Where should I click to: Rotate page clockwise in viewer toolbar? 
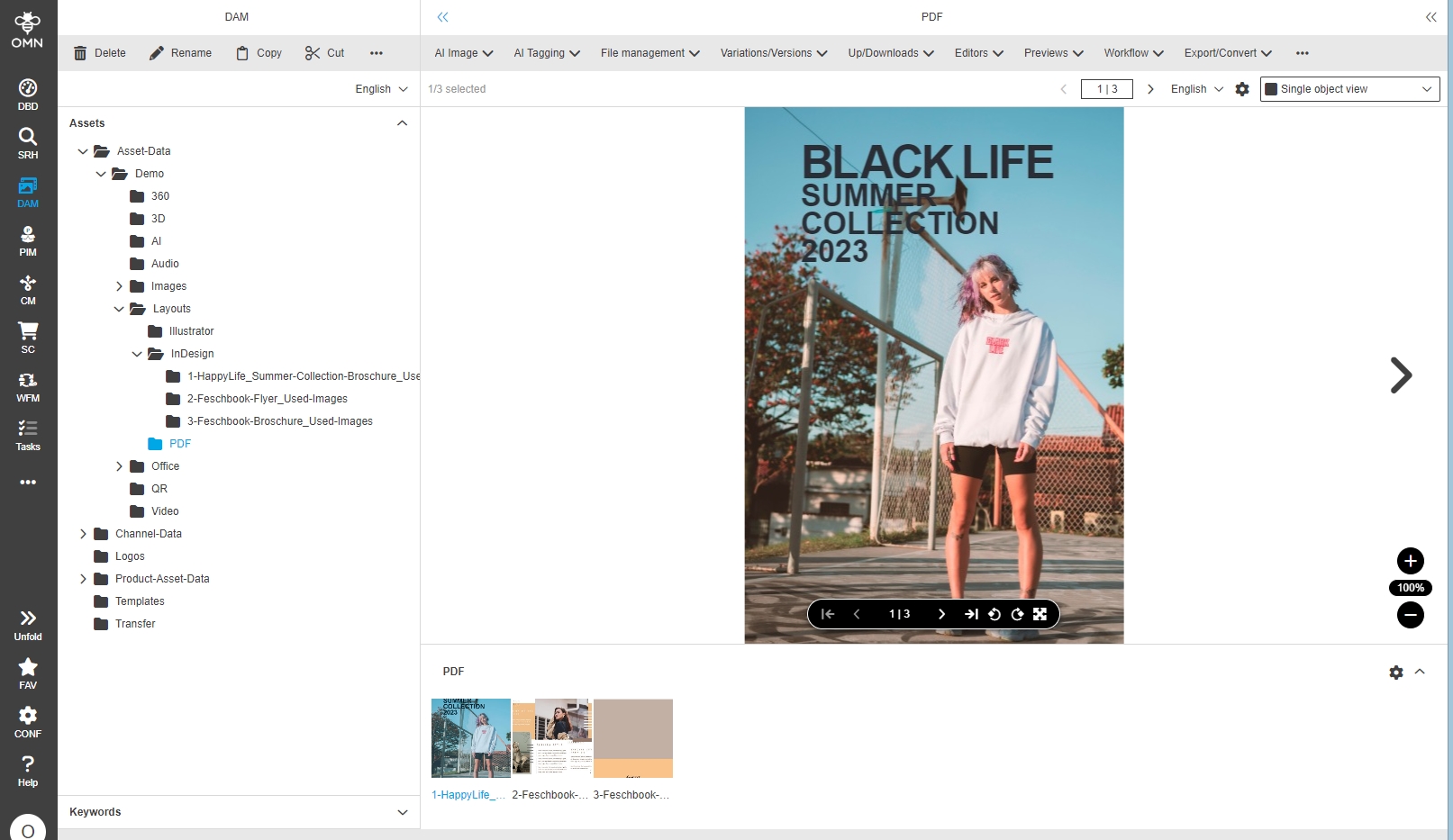pos(1017,614)
